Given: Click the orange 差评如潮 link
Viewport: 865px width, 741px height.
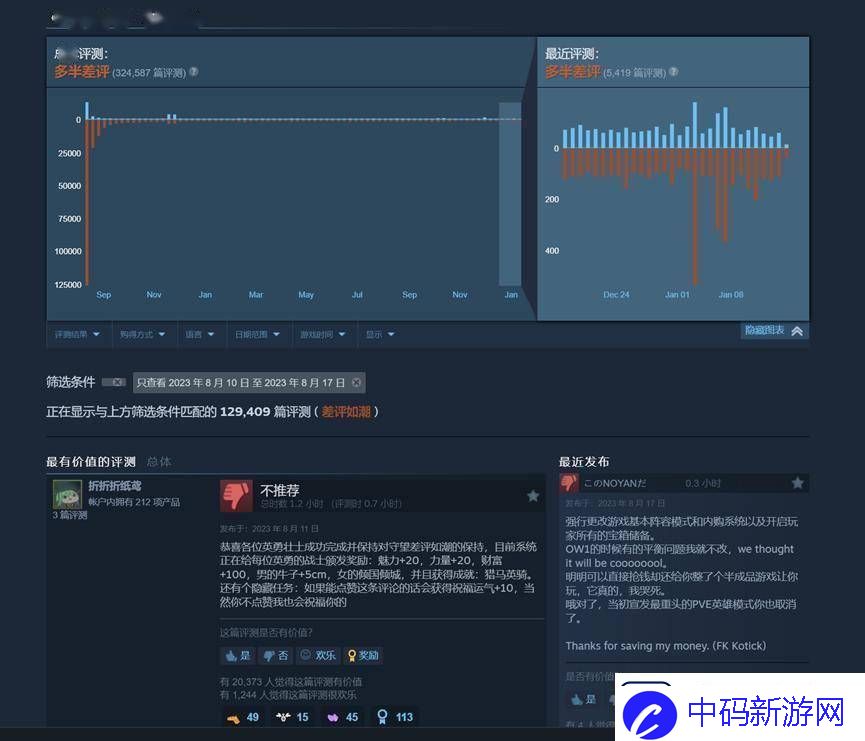Looking at the screenshot, I should tap(346, 412).
